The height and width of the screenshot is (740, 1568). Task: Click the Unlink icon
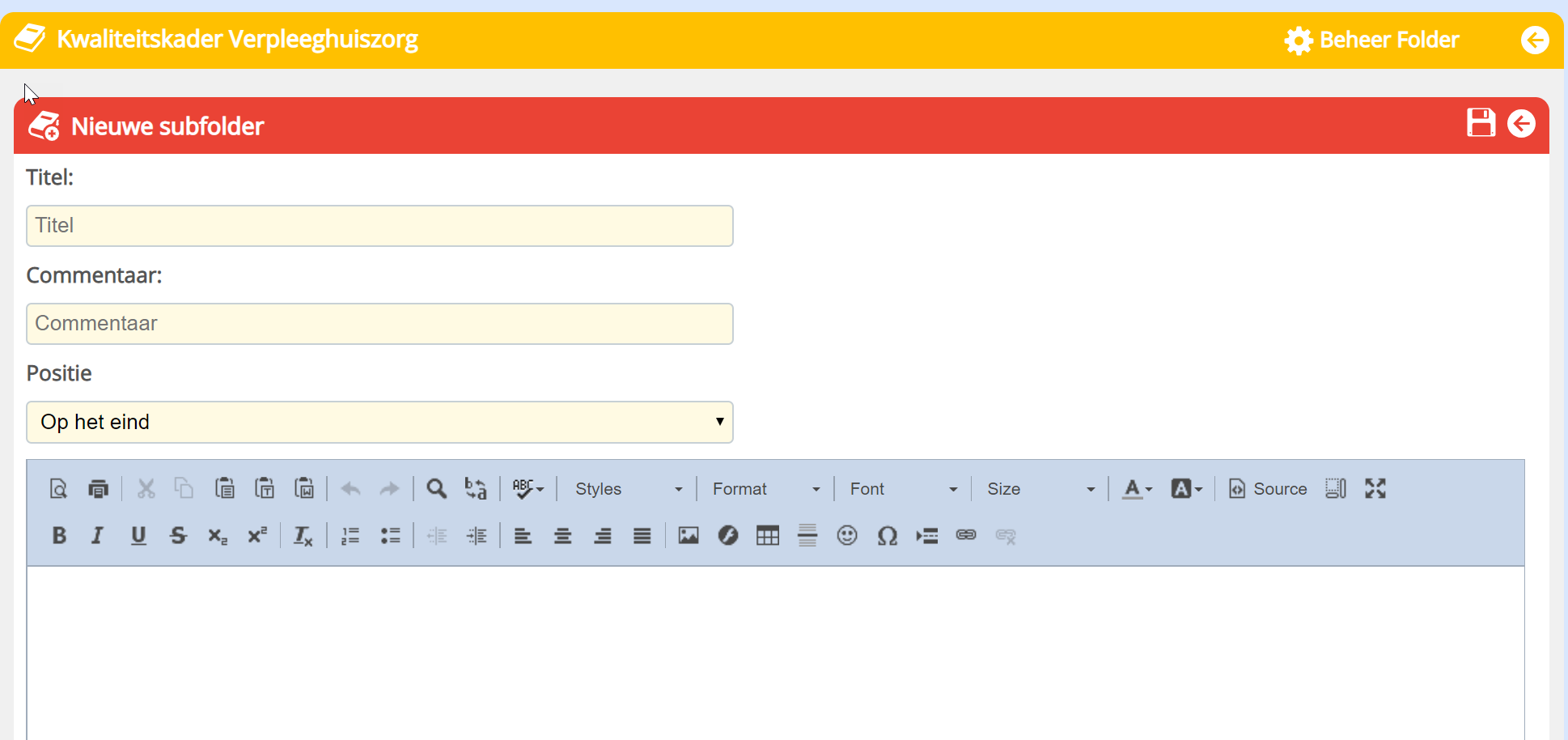click(x=1006, y=536)
